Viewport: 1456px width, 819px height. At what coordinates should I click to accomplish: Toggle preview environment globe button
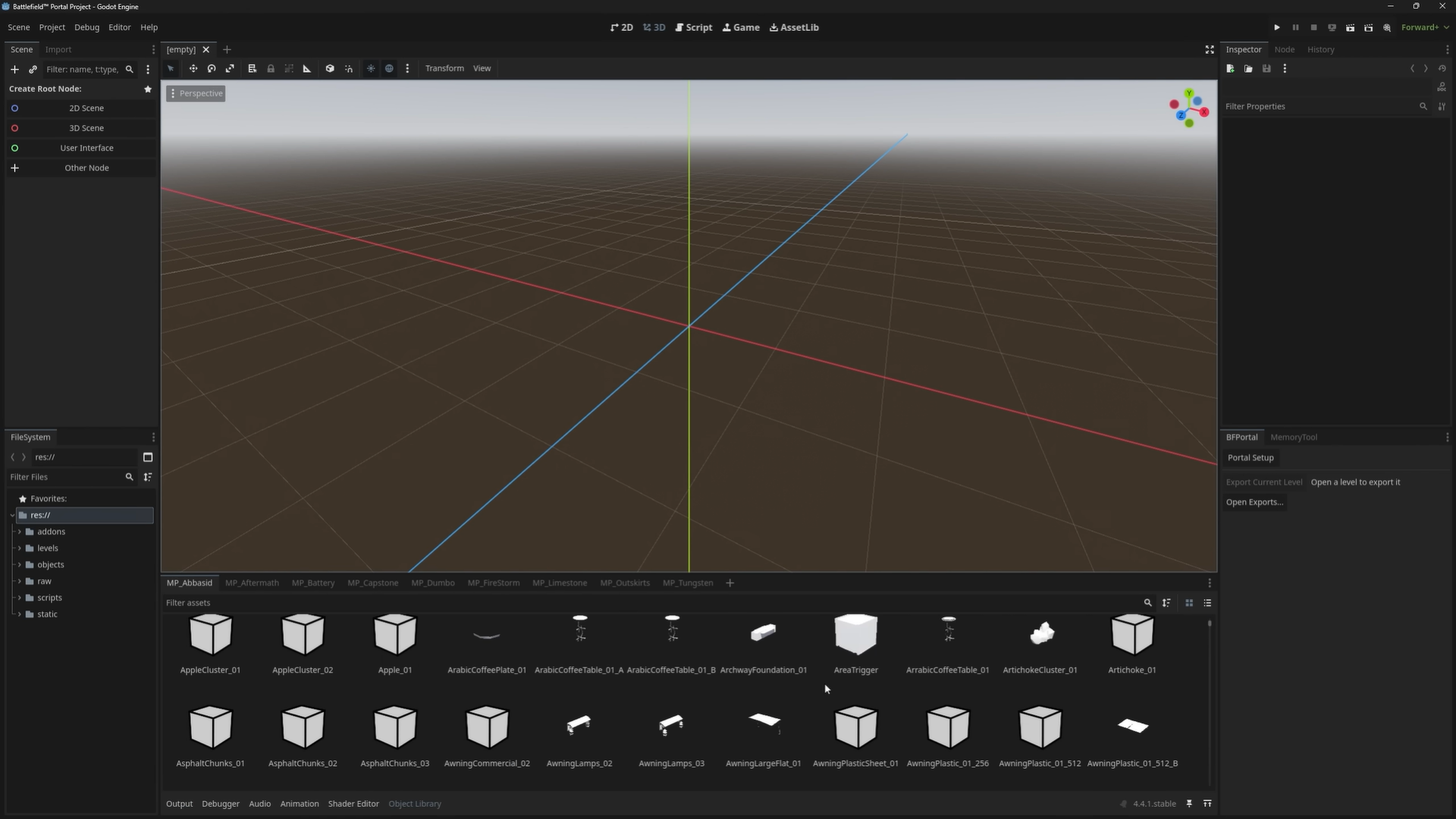pos(389,68)
